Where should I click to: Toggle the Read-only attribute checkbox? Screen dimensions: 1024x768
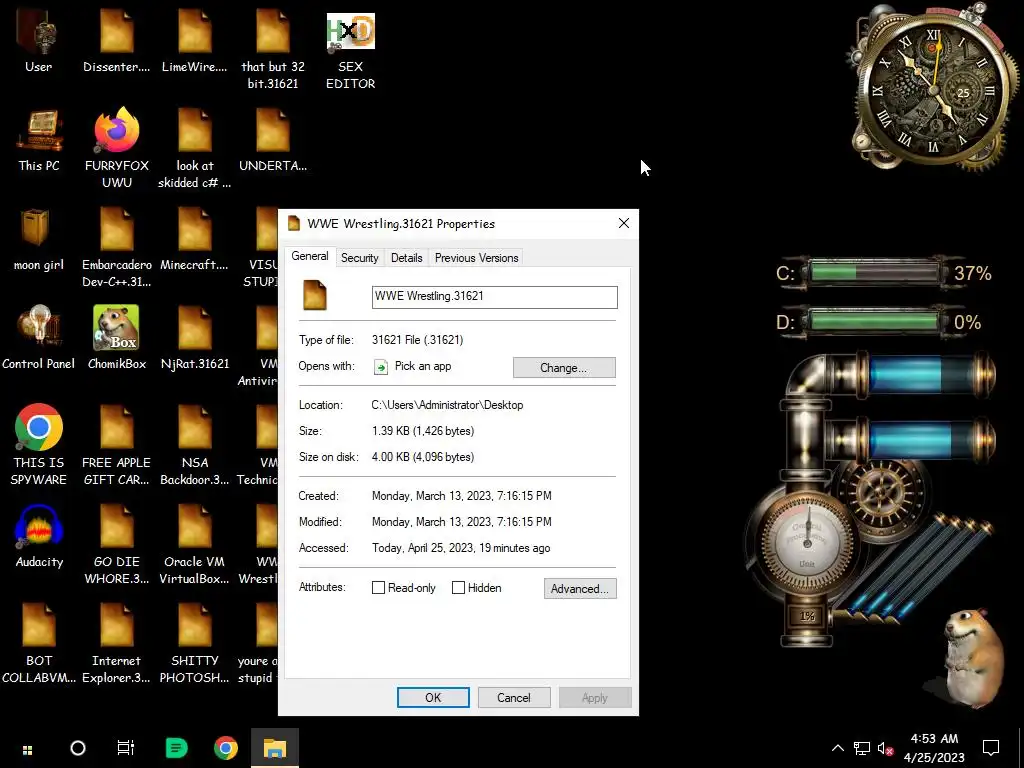(378, 588)
